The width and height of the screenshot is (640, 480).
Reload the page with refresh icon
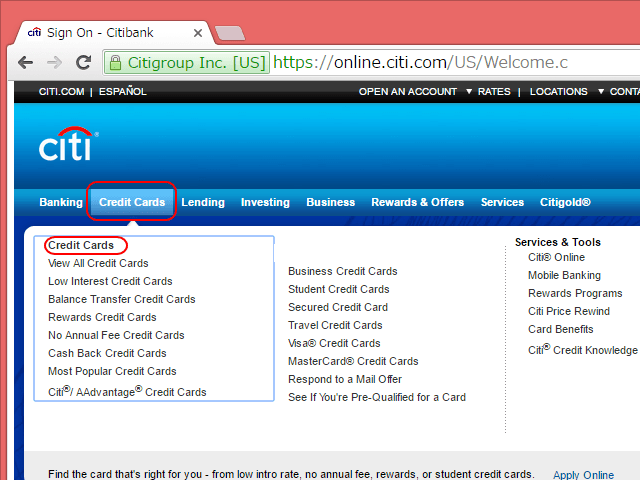[85, 62]
